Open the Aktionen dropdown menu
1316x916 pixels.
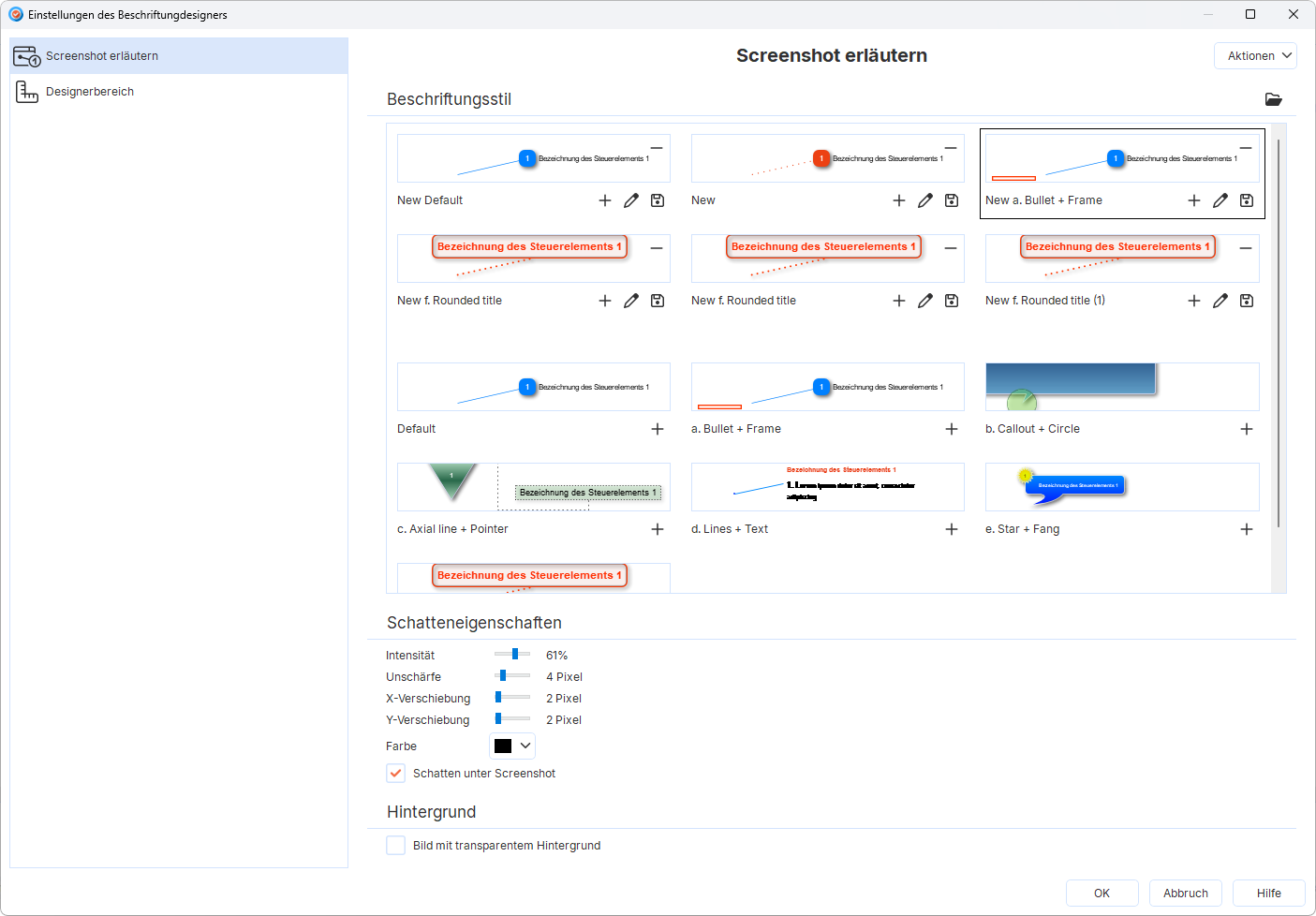(x=1255, y=56)
